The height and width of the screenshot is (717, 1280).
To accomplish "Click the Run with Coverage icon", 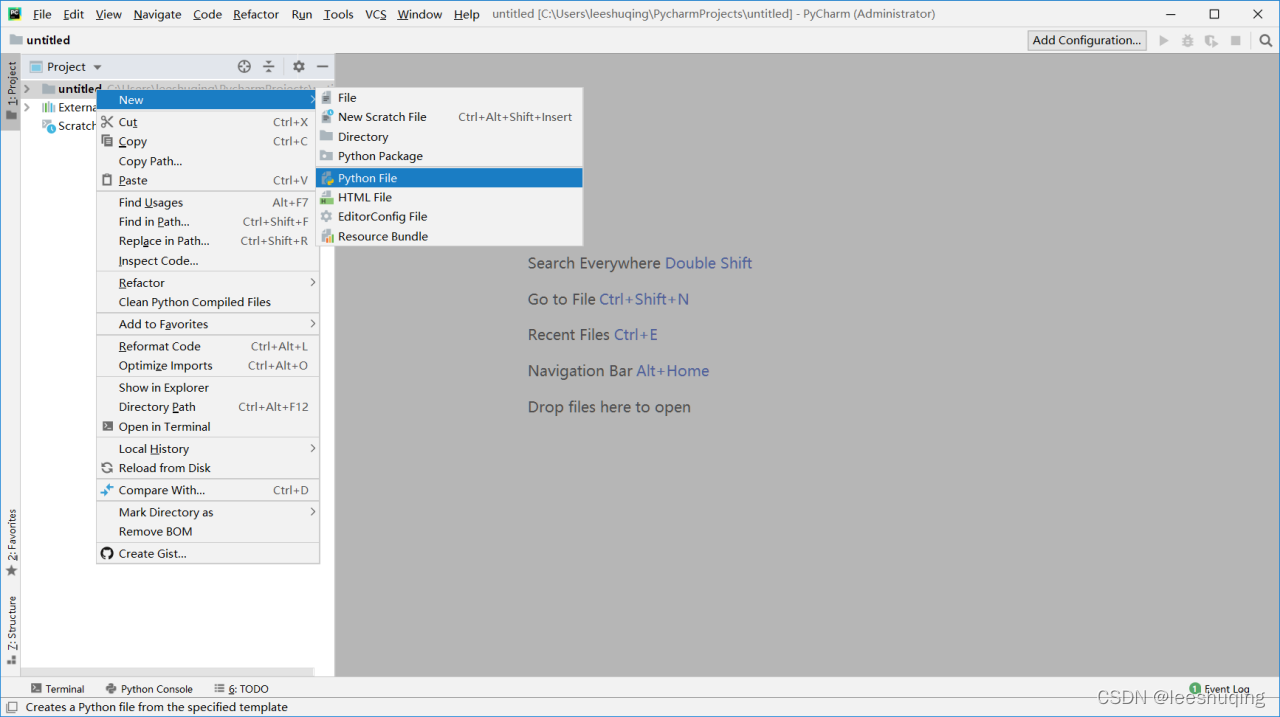I will [1211, 40].
